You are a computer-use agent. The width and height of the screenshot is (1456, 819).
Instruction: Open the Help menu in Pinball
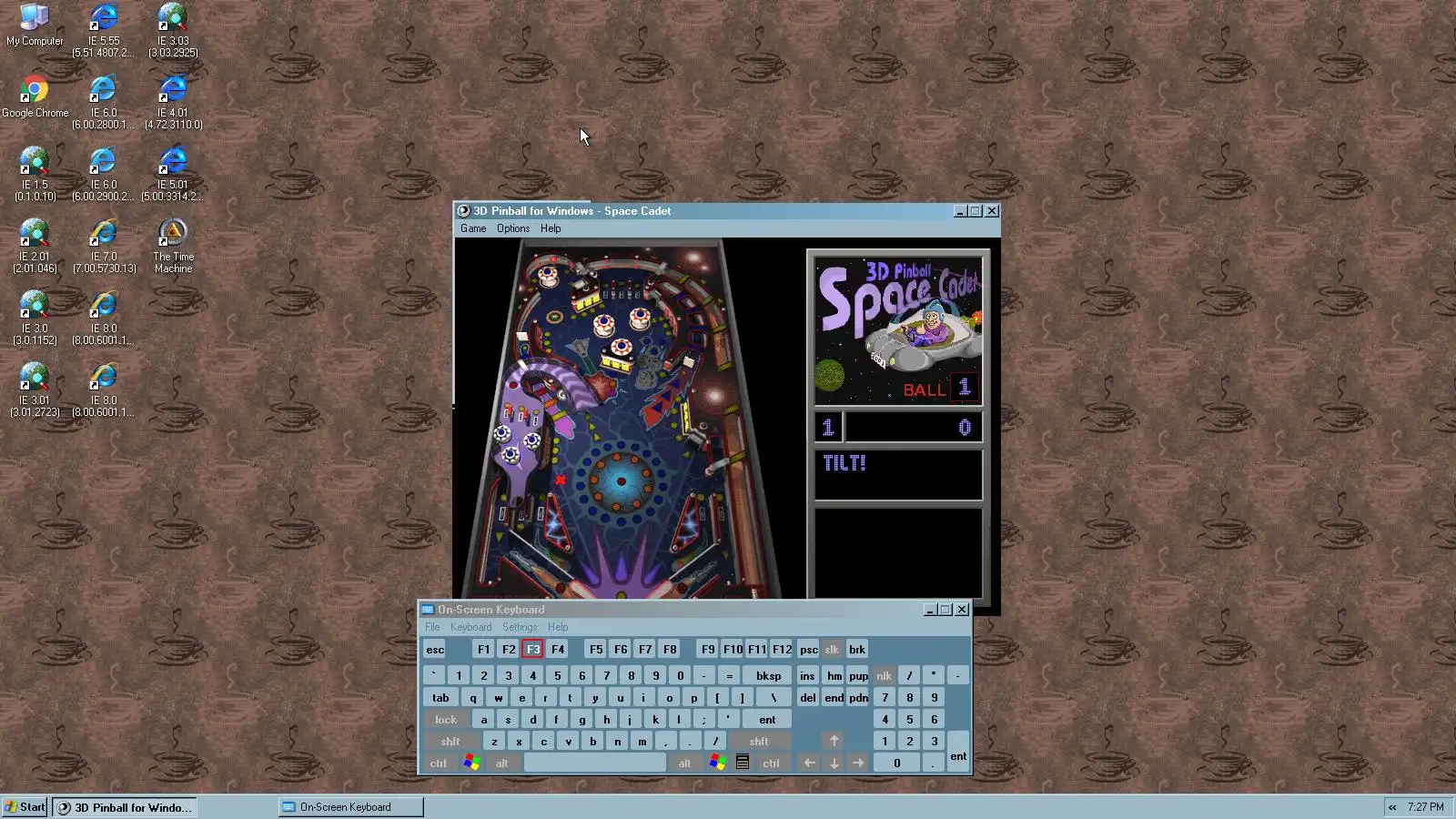(551, 228)
